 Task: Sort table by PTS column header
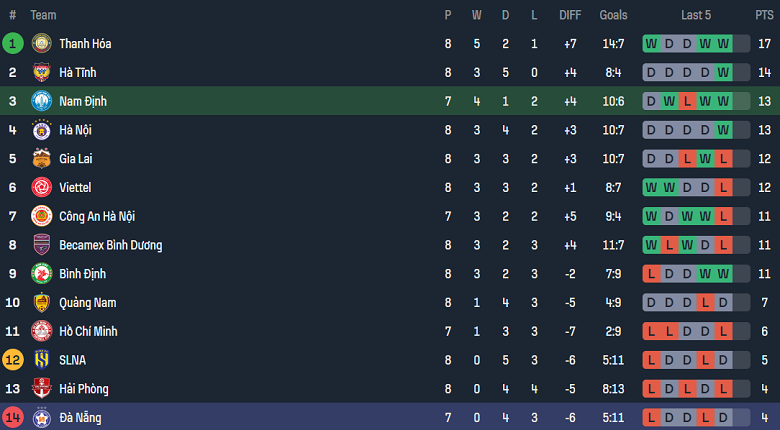[764, 15]
